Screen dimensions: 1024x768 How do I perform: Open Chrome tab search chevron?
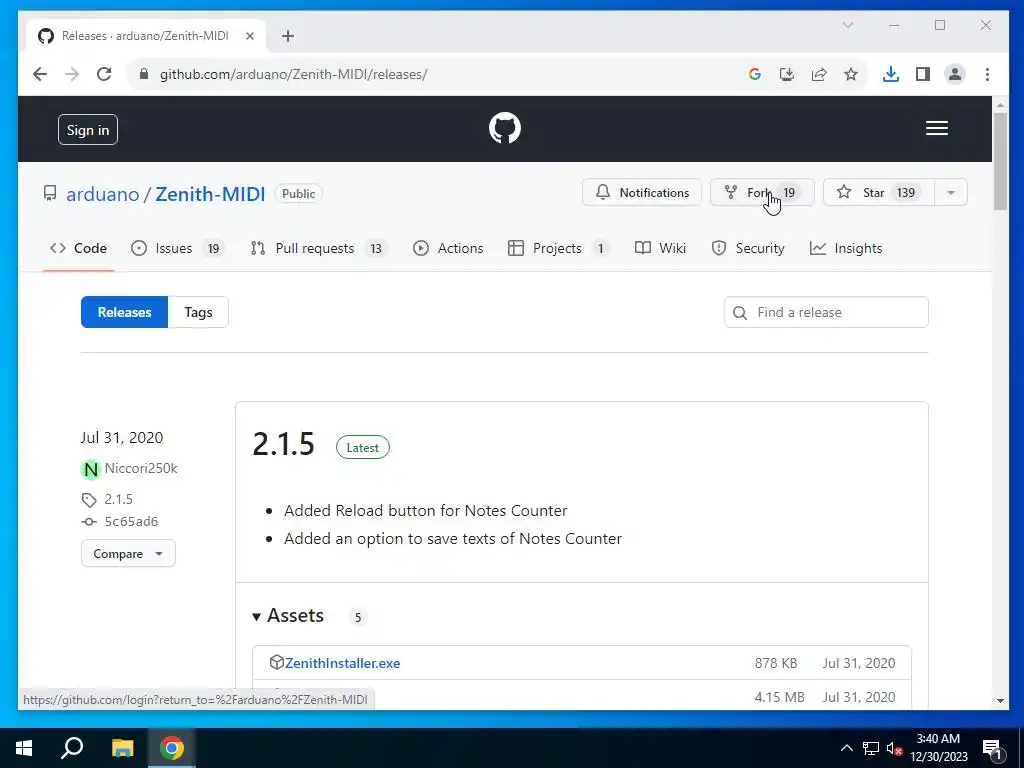(x=848, y=25)
